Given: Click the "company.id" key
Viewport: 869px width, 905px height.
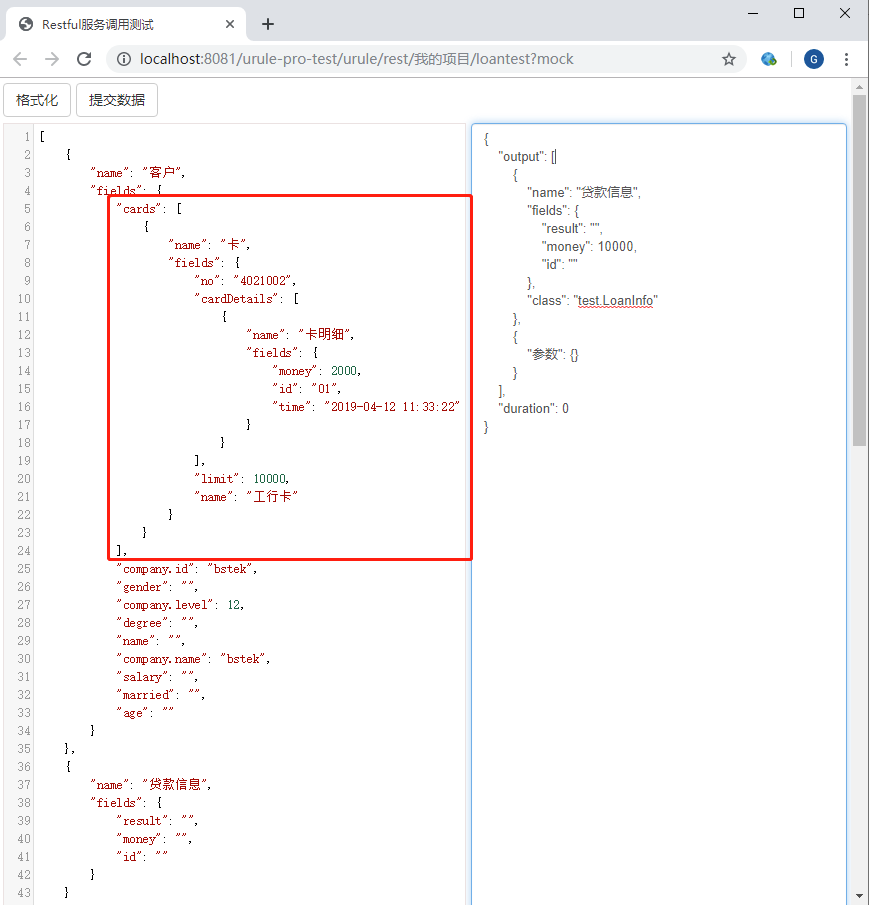Looking at the screenshot, I should coord(155,569).
